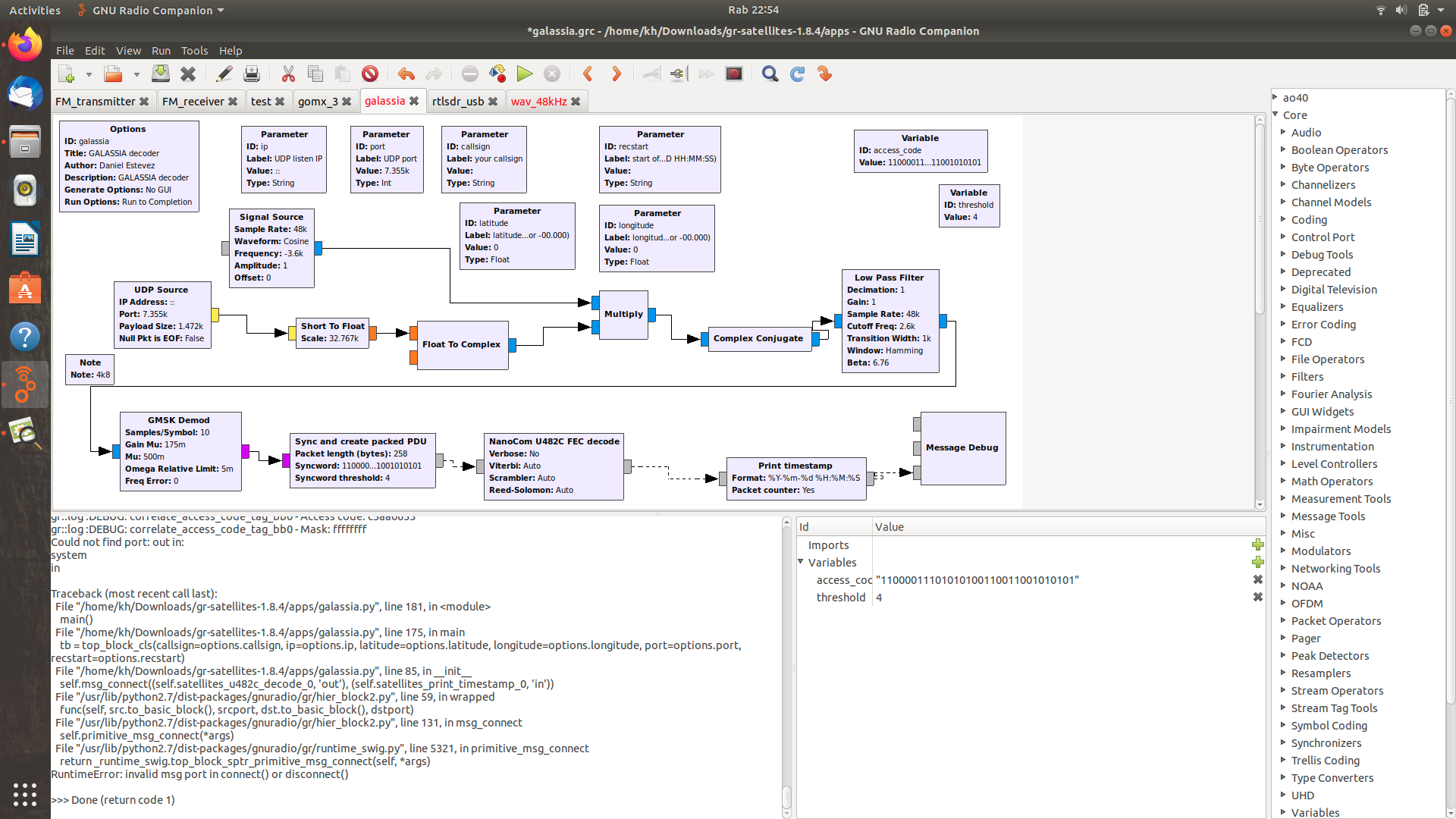
Task: Open the new file dropdown arrow
Action: click(89, 74)
